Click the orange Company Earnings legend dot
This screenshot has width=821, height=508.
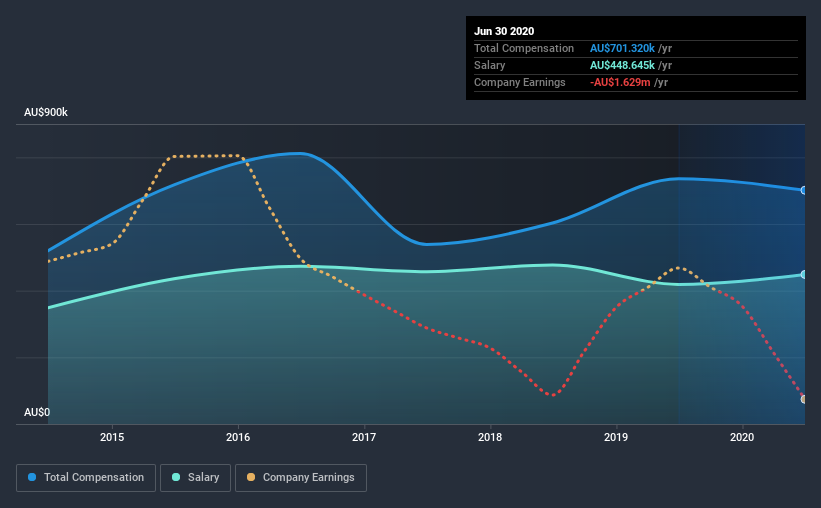point(251,477)
